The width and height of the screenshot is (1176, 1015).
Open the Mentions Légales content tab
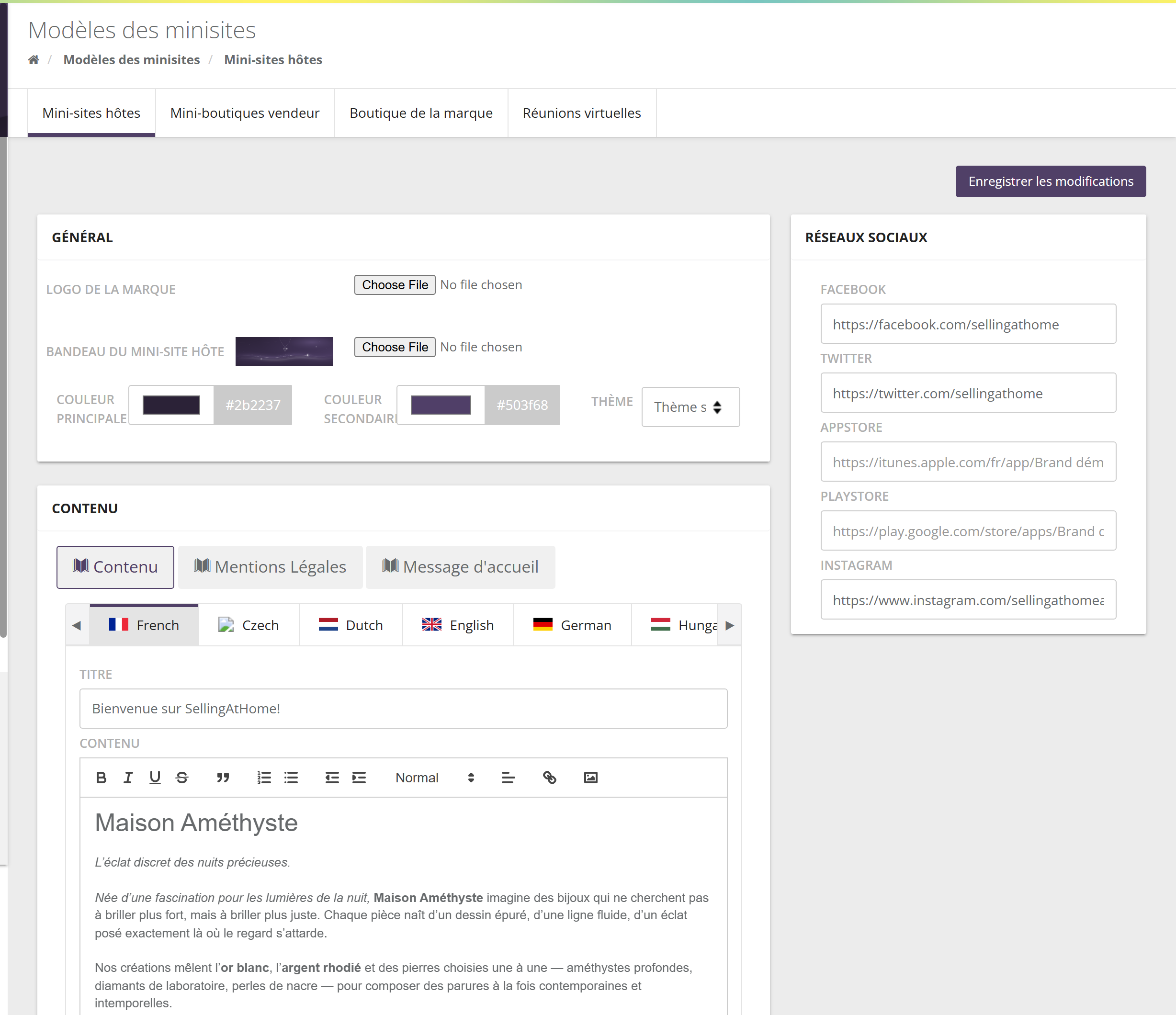coord(270,567)
